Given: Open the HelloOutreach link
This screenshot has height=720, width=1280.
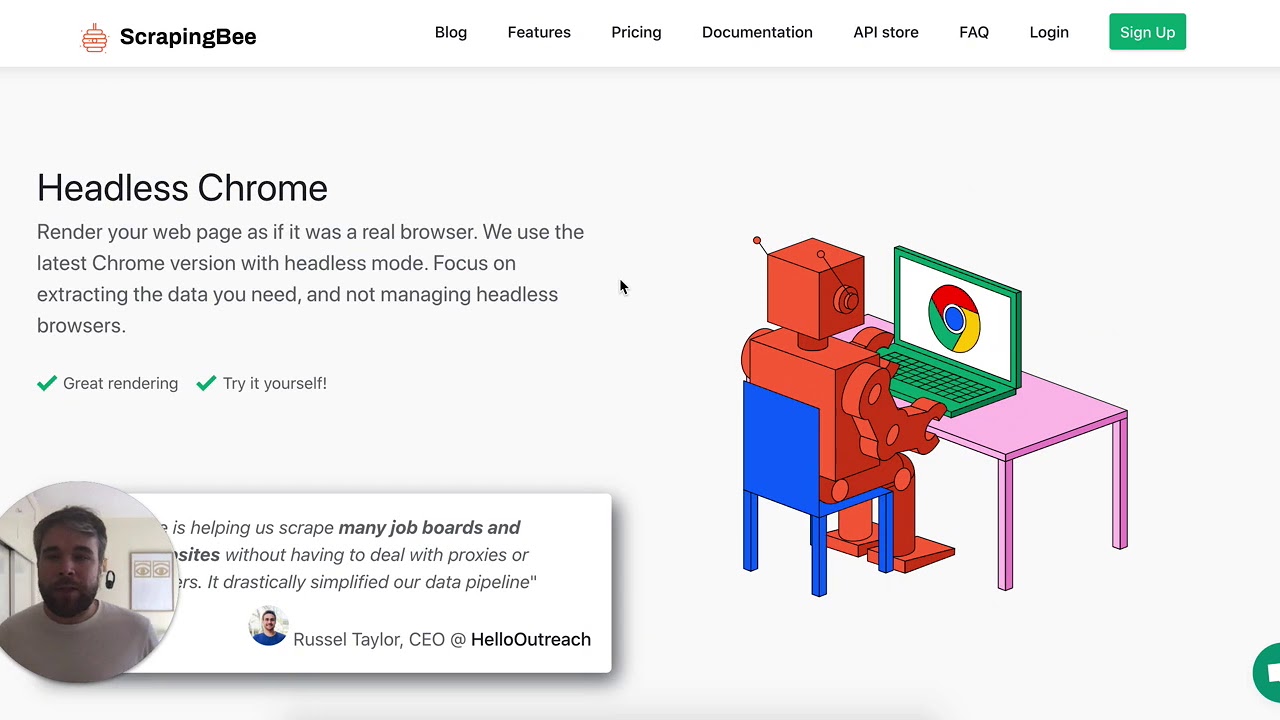Looking at the screenshot, I should tap(531, 639).
